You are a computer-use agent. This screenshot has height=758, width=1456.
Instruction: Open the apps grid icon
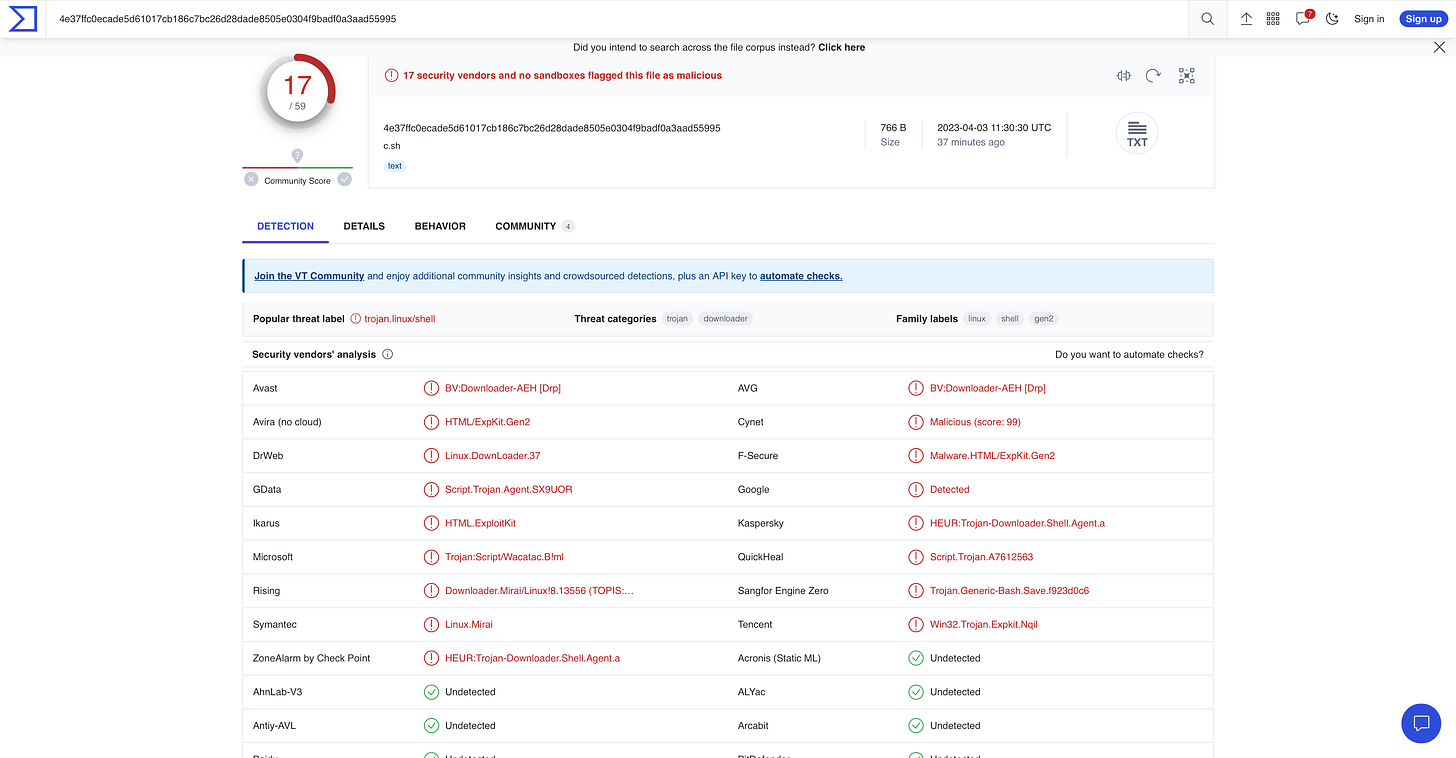pyautogui.click(x=1273, y=19)
